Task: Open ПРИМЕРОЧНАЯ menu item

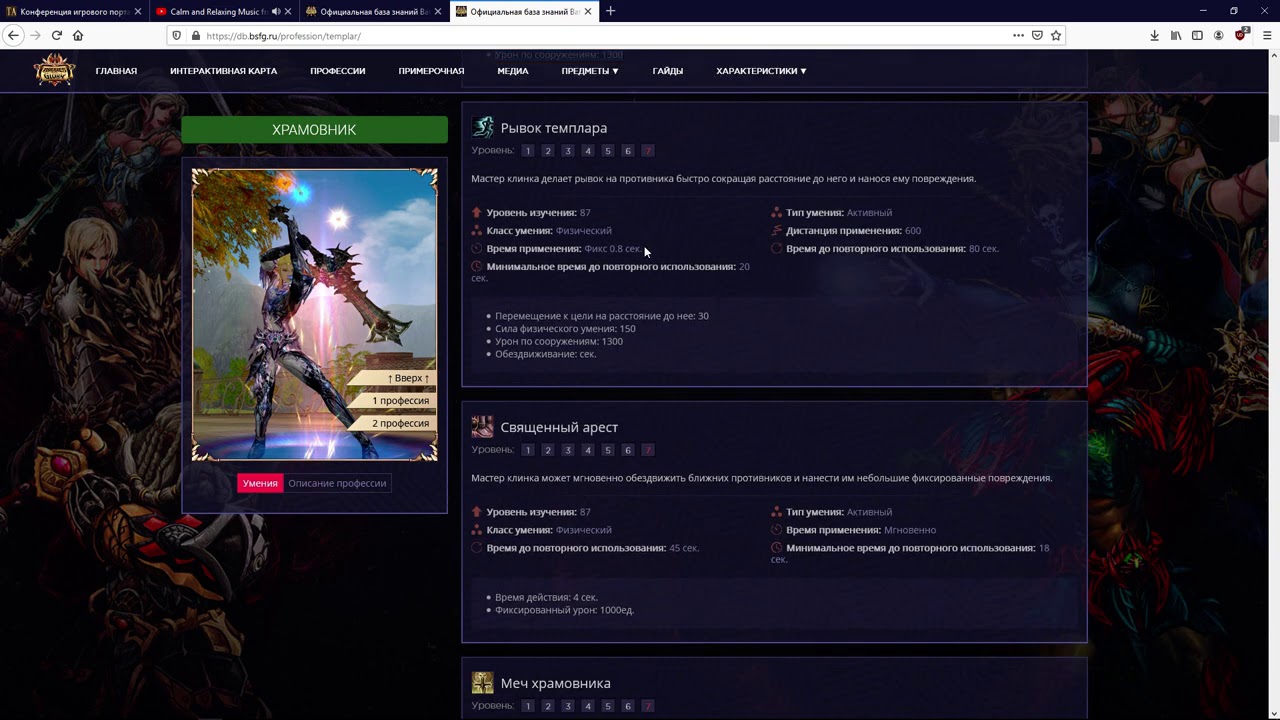Action: click(431, 71)
